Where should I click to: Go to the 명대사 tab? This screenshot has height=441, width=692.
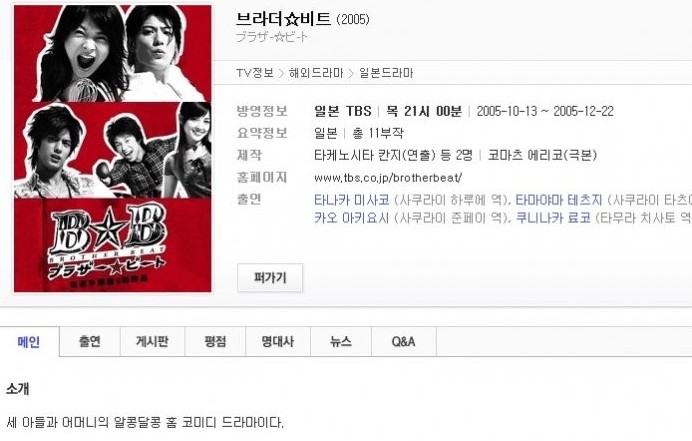click(278, 342)
